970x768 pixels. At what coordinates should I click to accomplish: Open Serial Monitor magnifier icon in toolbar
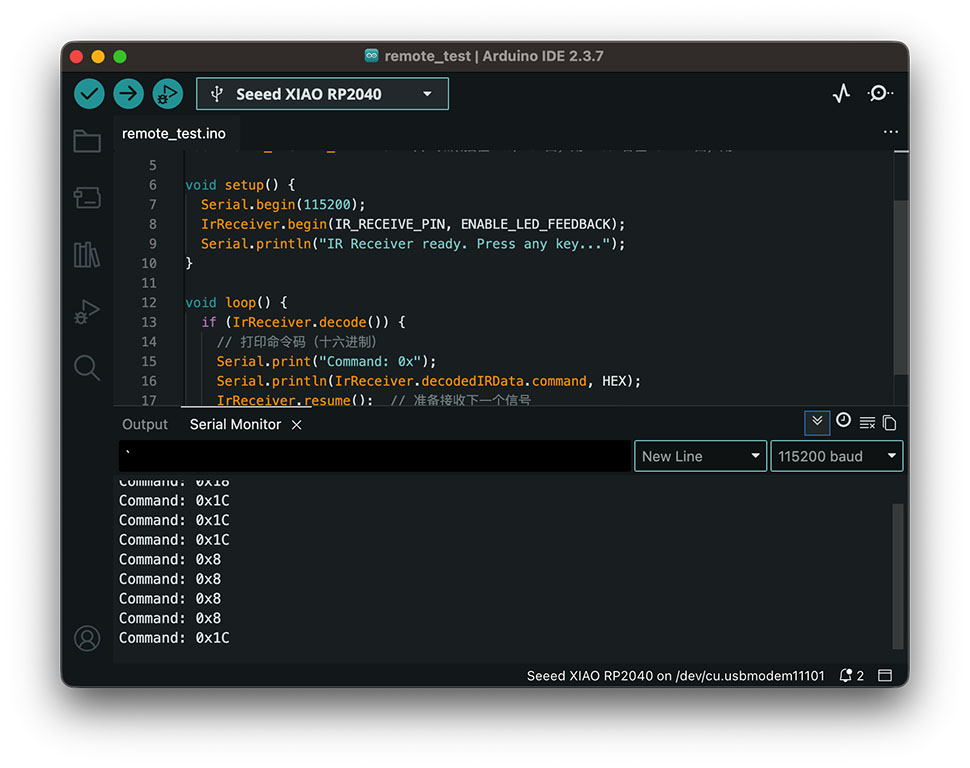879,94
